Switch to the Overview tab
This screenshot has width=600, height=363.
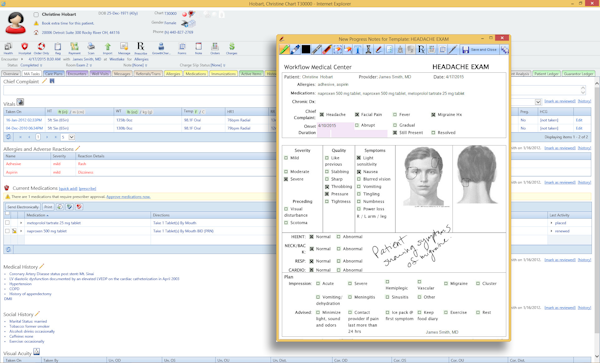click(x=11, y=73)
